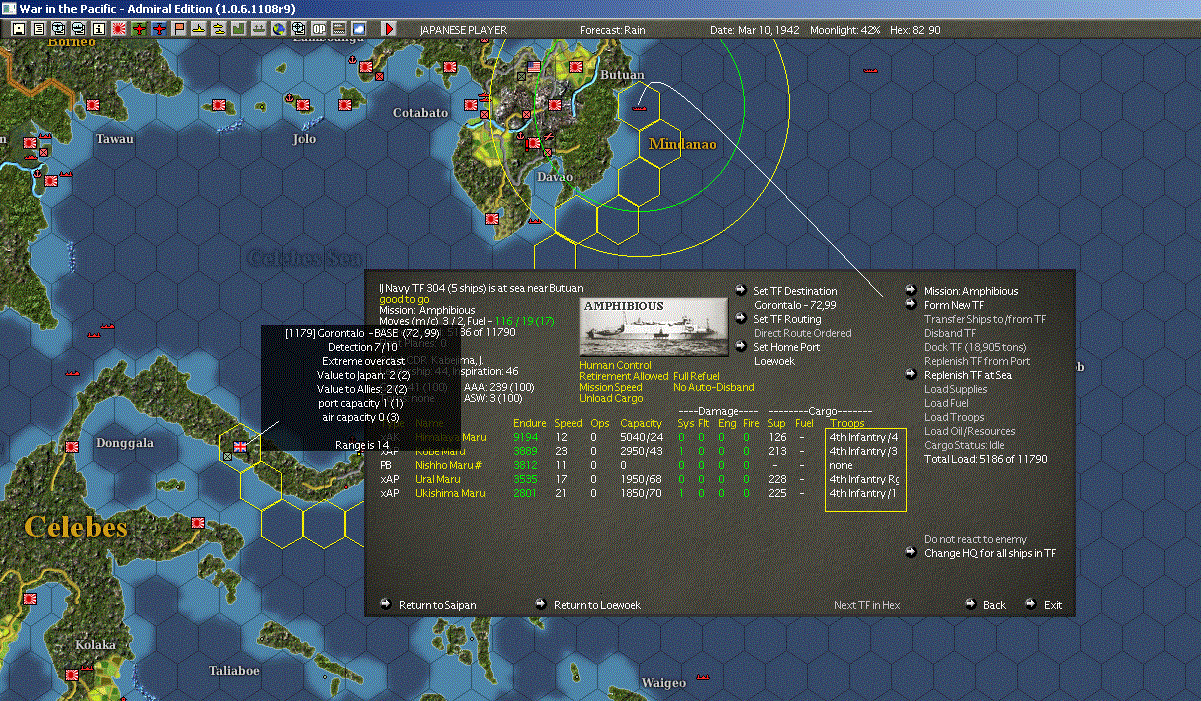Viewport: 1201px width, 701px height.
Task: Click the Troops column header
Action: click(848, 424)
